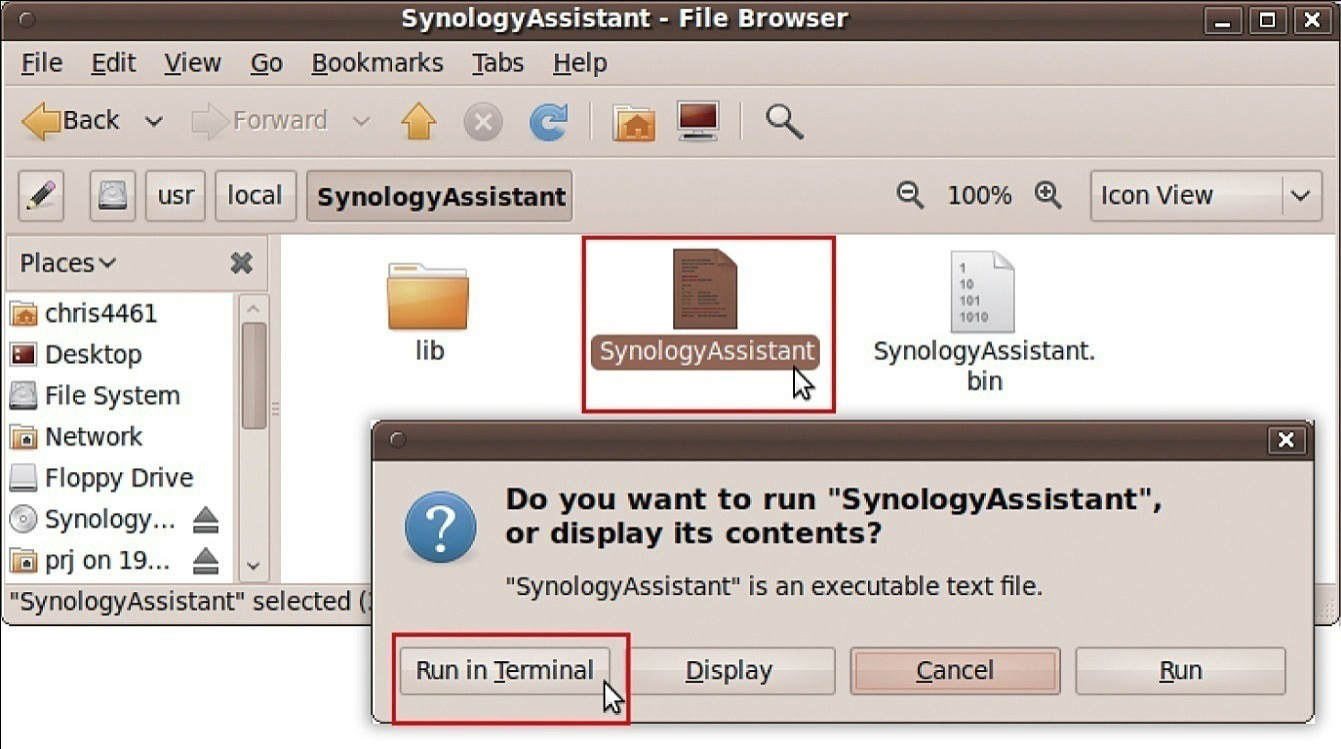
Task: Unmount the prj on 19... share
Action: point(205,561)
